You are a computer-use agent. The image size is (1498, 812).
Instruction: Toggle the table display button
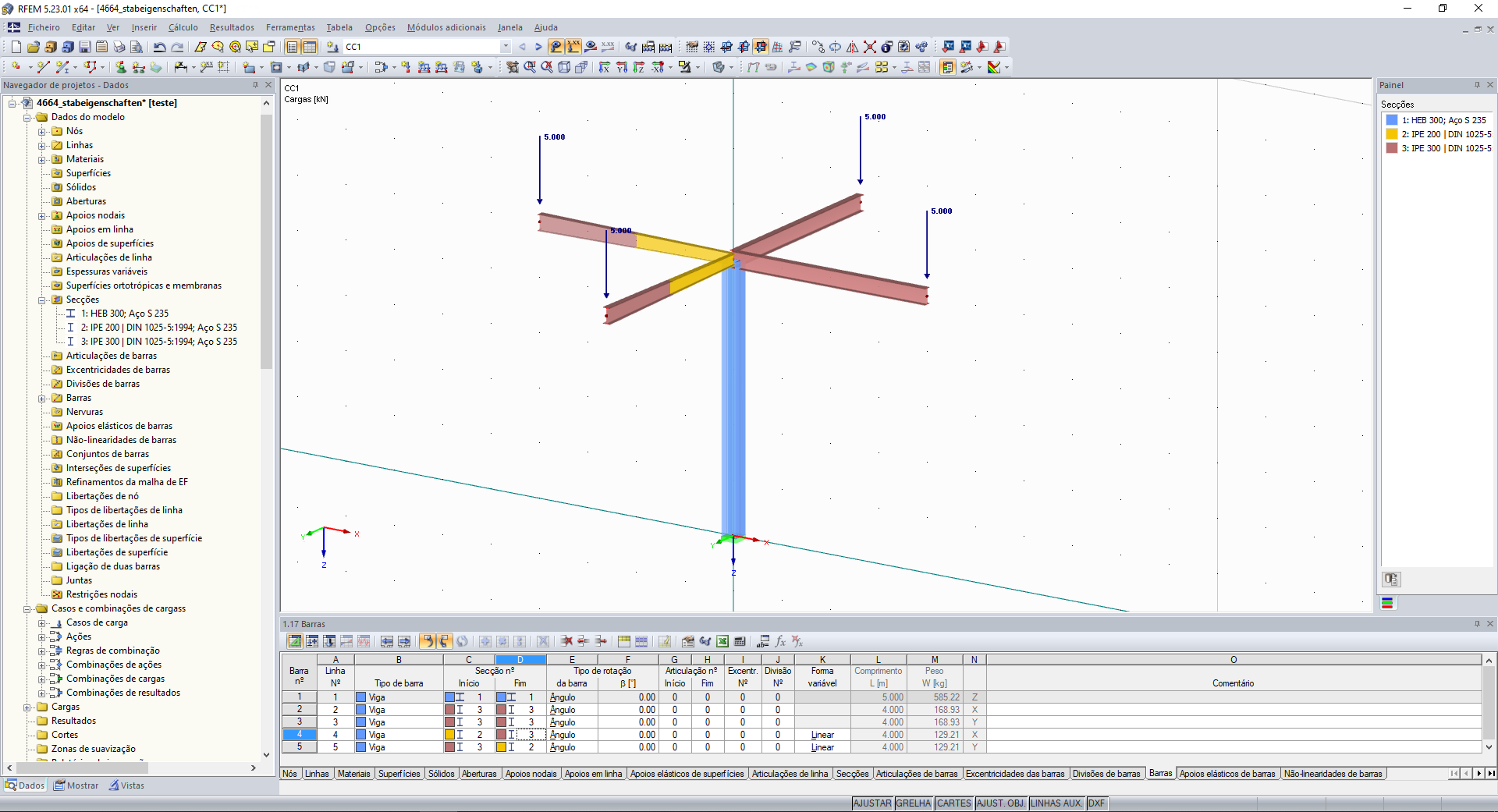(x=310, y=47)
